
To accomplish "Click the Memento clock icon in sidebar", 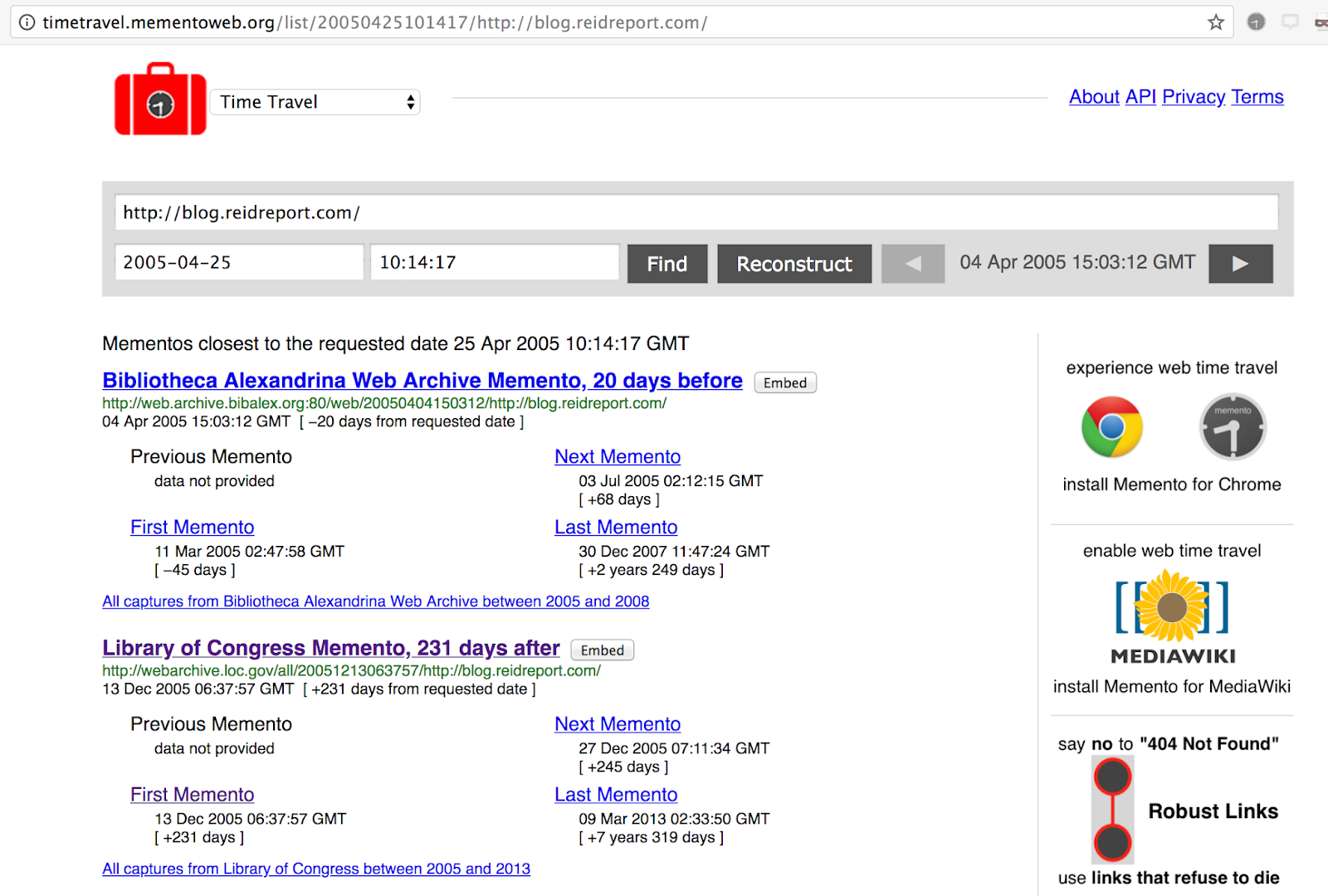I will (1233, 427).
